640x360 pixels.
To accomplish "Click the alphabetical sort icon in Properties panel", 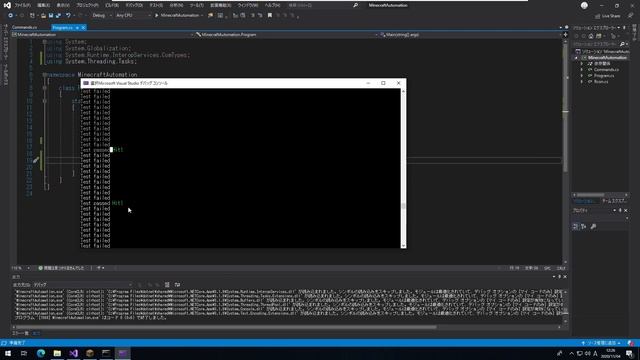I will (584, 227).
